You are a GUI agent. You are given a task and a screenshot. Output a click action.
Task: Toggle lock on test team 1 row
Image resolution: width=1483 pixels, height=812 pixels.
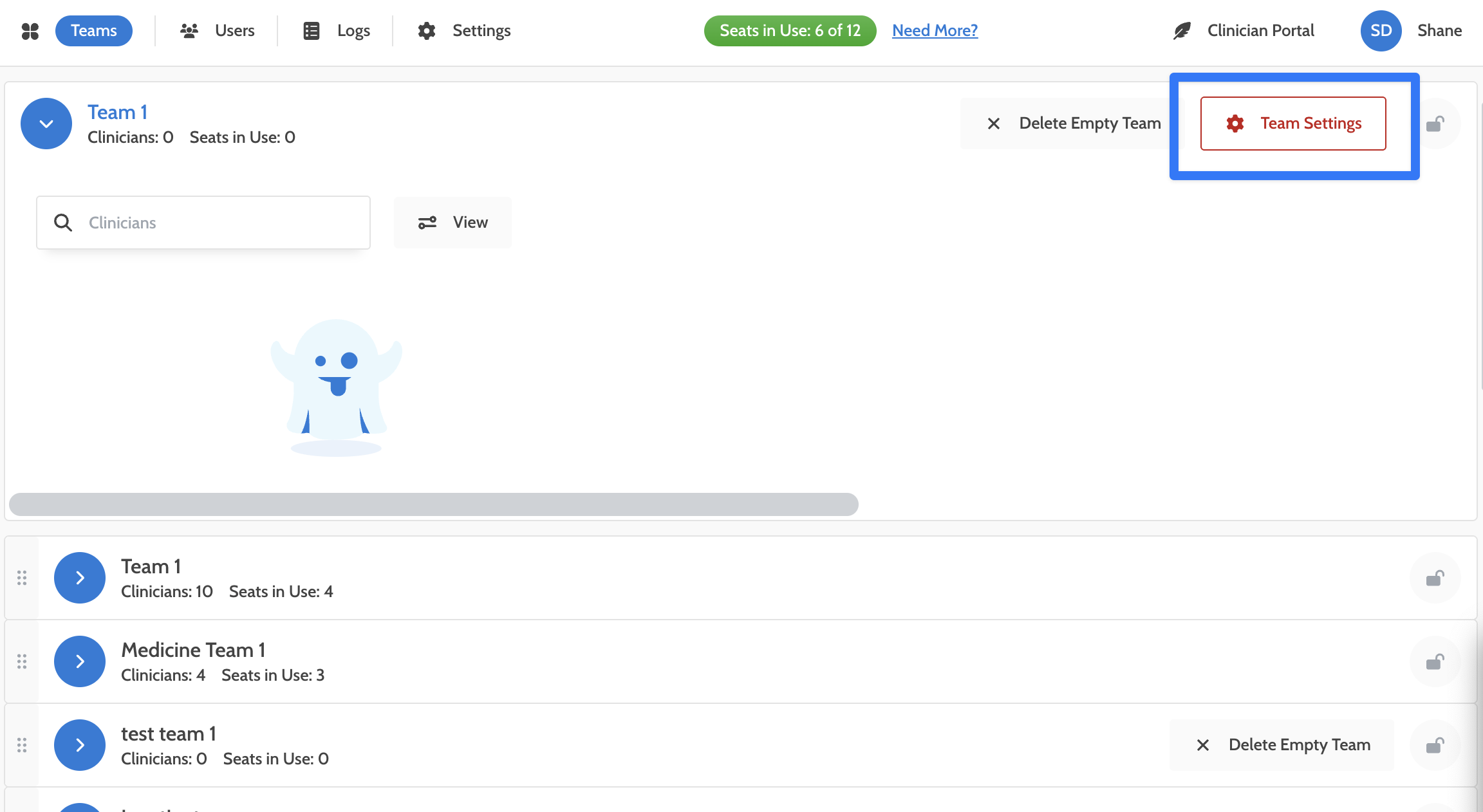pyautogui.click(x=1435, y=745)
